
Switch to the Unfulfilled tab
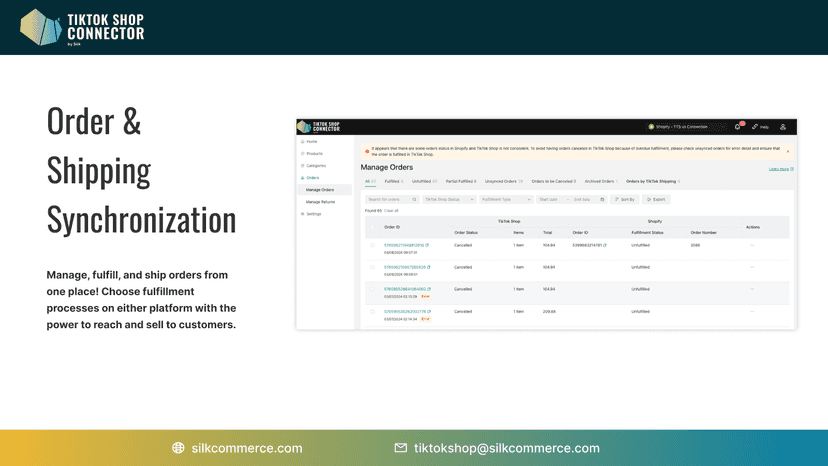point(425,182)
